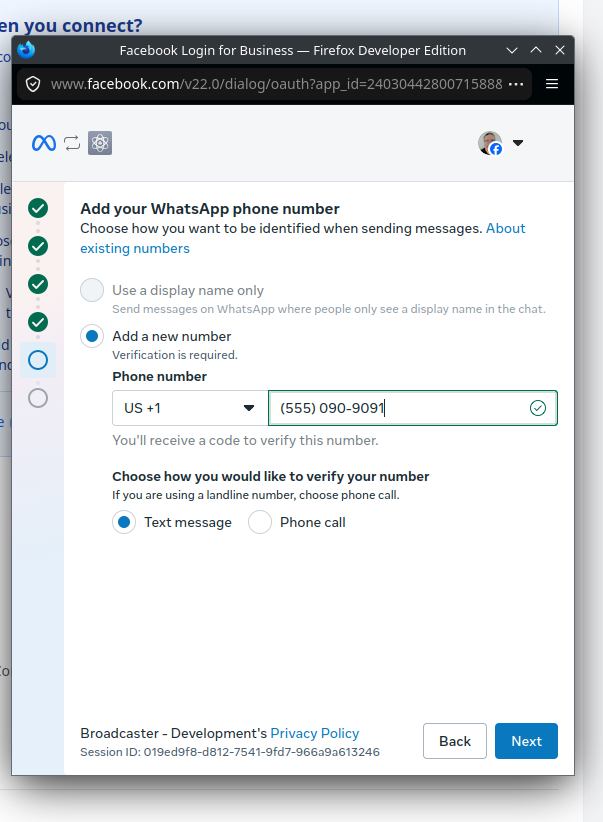Maximize the Facebook Login window

pos(536,50)
